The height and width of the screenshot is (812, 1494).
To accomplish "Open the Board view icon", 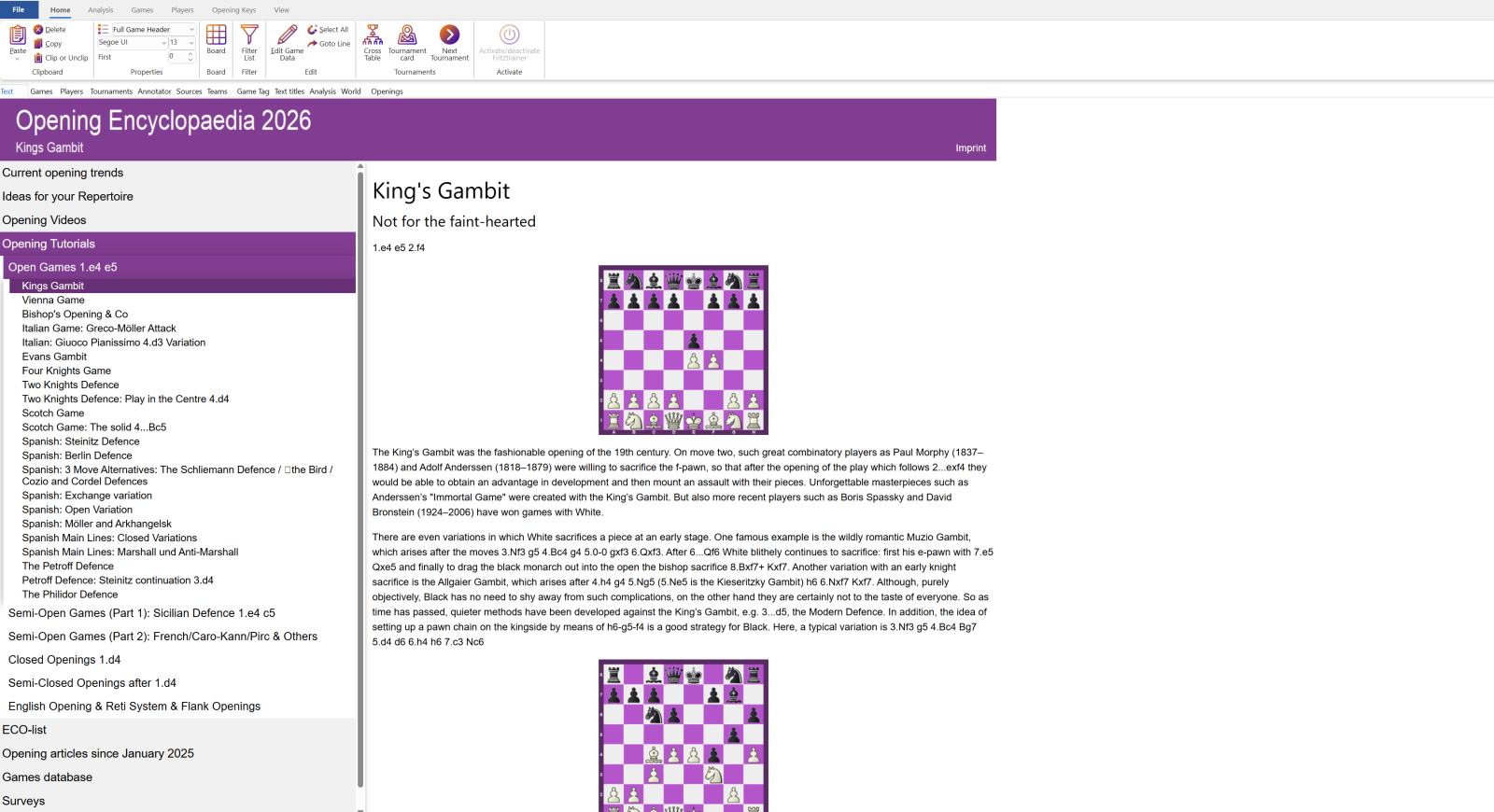I will [x=216, y=37].
